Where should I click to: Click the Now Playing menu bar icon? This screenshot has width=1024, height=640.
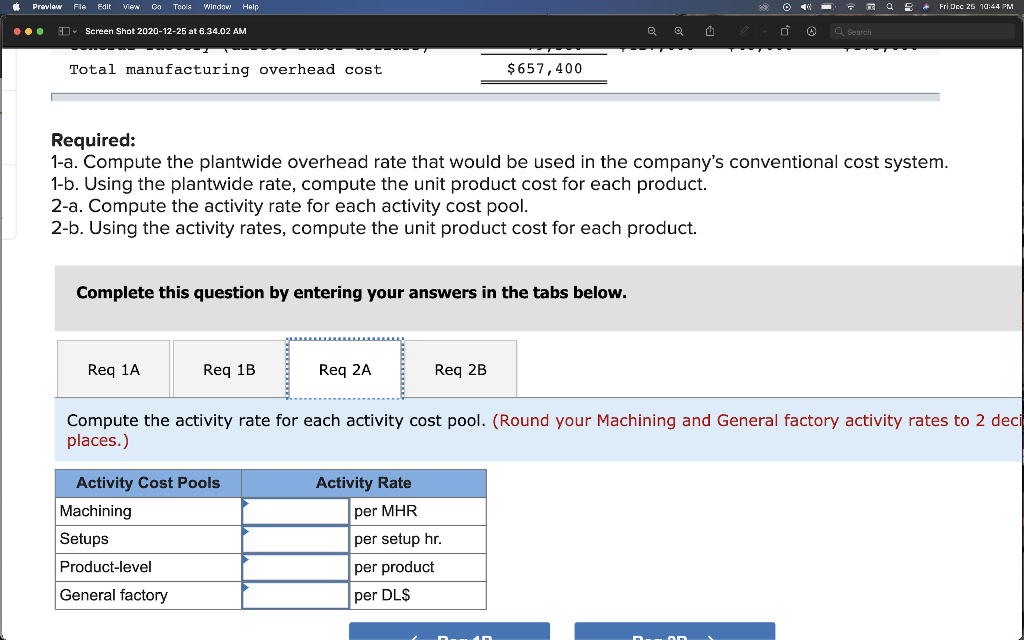(x=787, y=7)
